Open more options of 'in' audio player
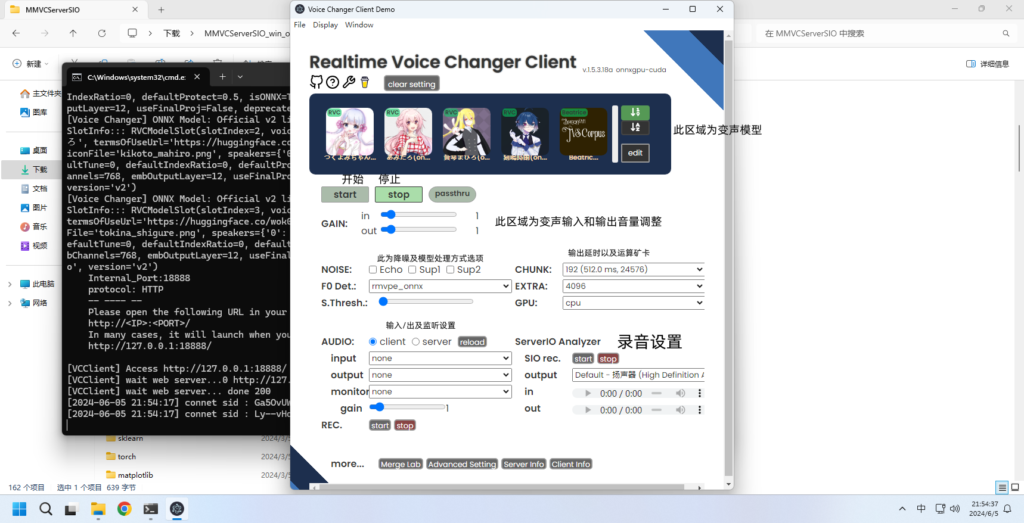The image size is (1024, 523). click(699, 394)
